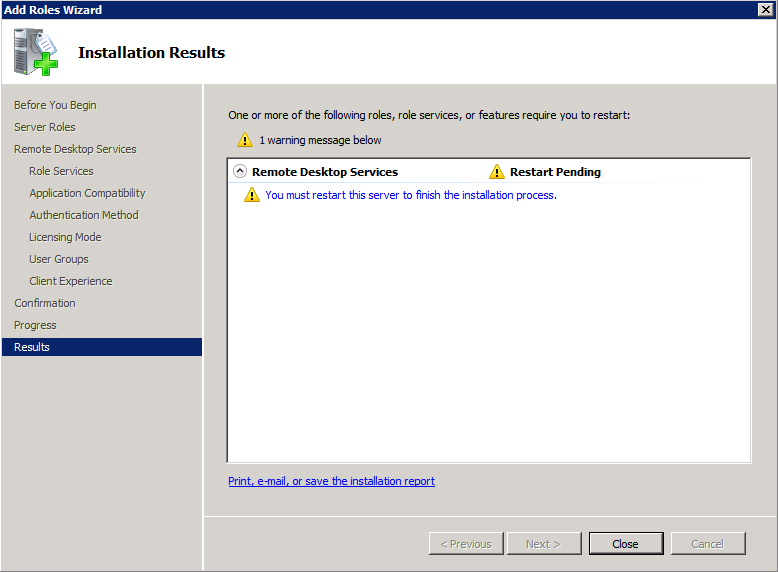
Task: Select the Results step in the sidebar
Action: click(102, 347)
